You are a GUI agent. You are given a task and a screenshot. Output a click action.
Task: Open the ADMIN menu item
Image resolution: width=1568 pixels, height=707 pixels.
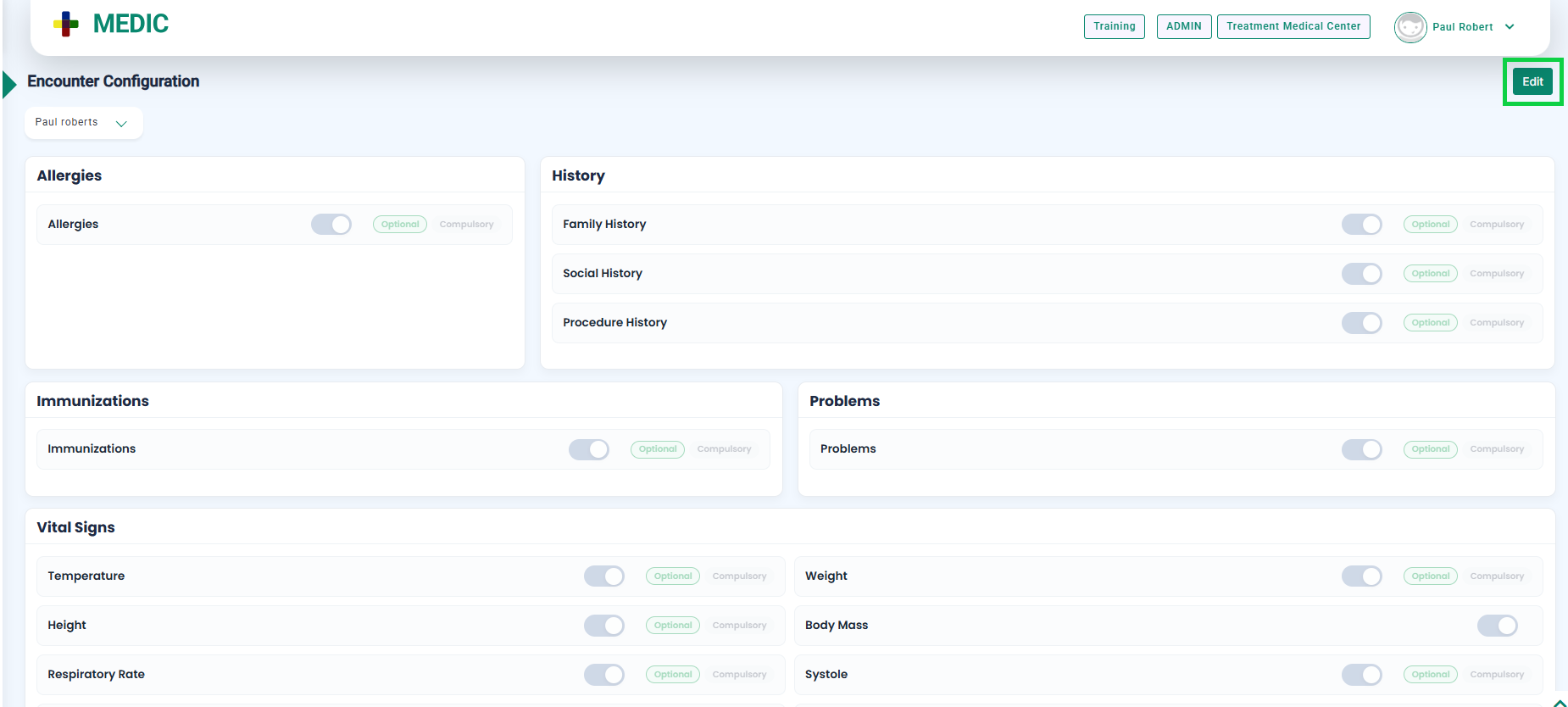(x=1183, y=26)
